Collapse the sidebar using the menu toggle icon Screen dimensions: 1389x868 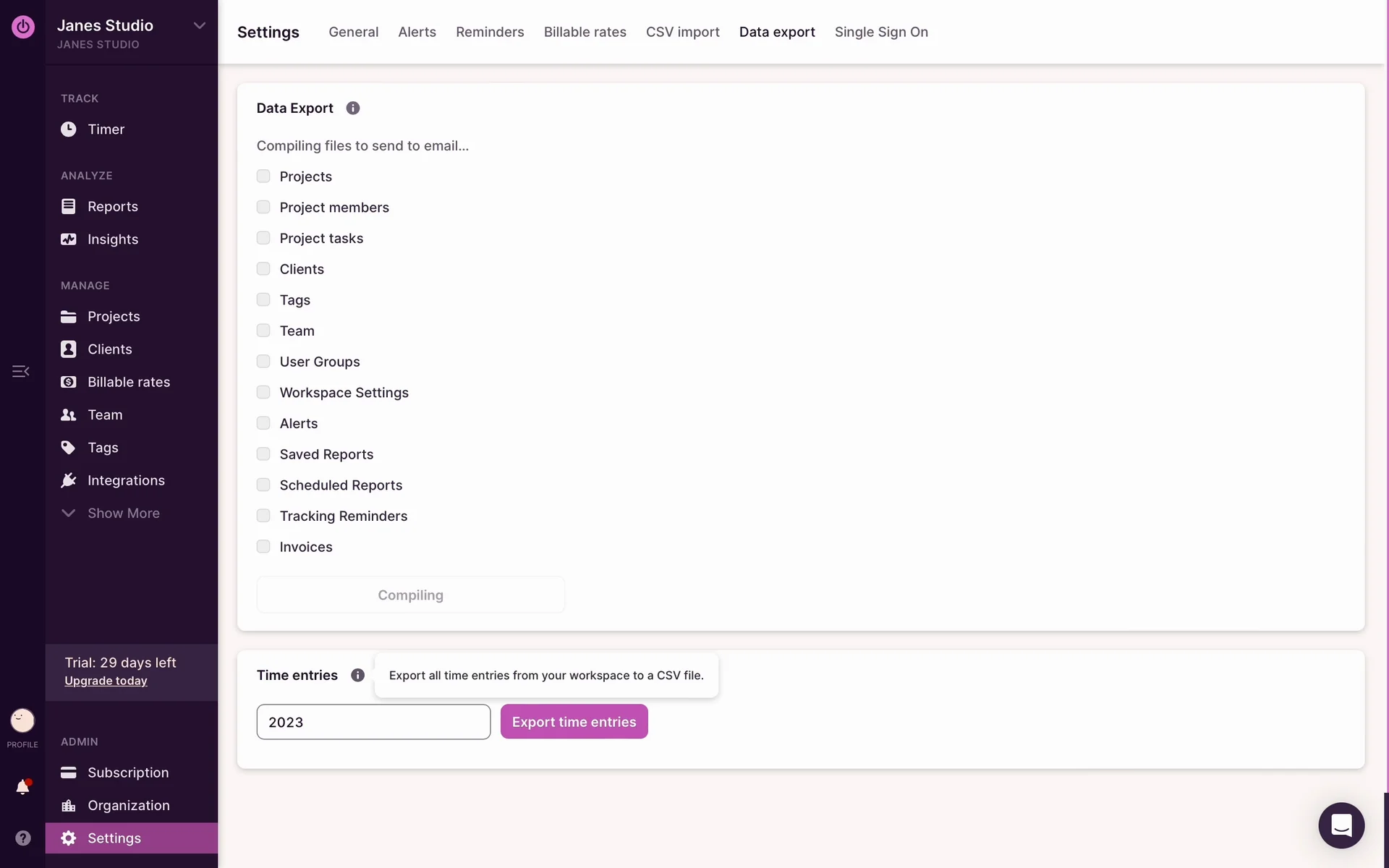coord(20,371)
